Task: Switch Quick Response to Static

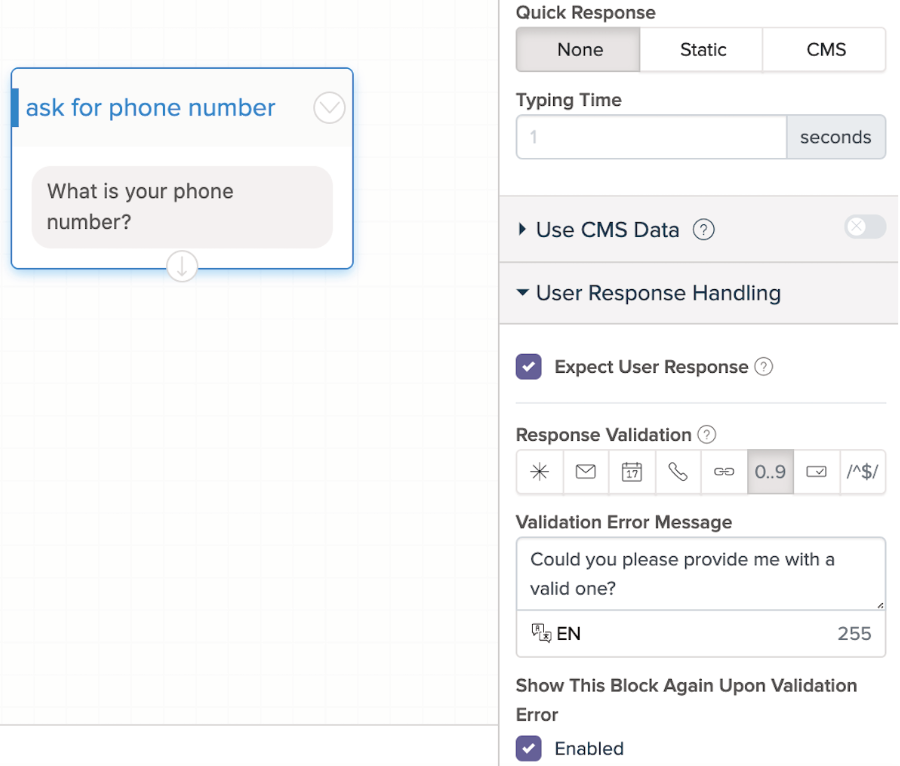Action: click(x=702, y=50)
